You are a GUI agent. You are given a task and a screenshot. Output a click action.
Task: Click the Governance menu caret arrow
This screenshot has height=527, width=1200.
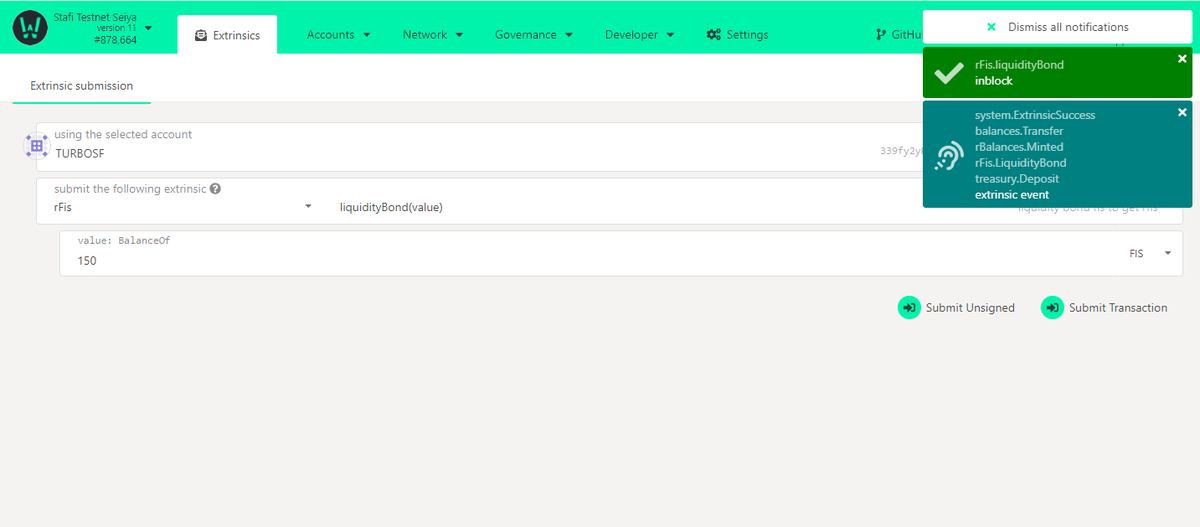point(569,35)
